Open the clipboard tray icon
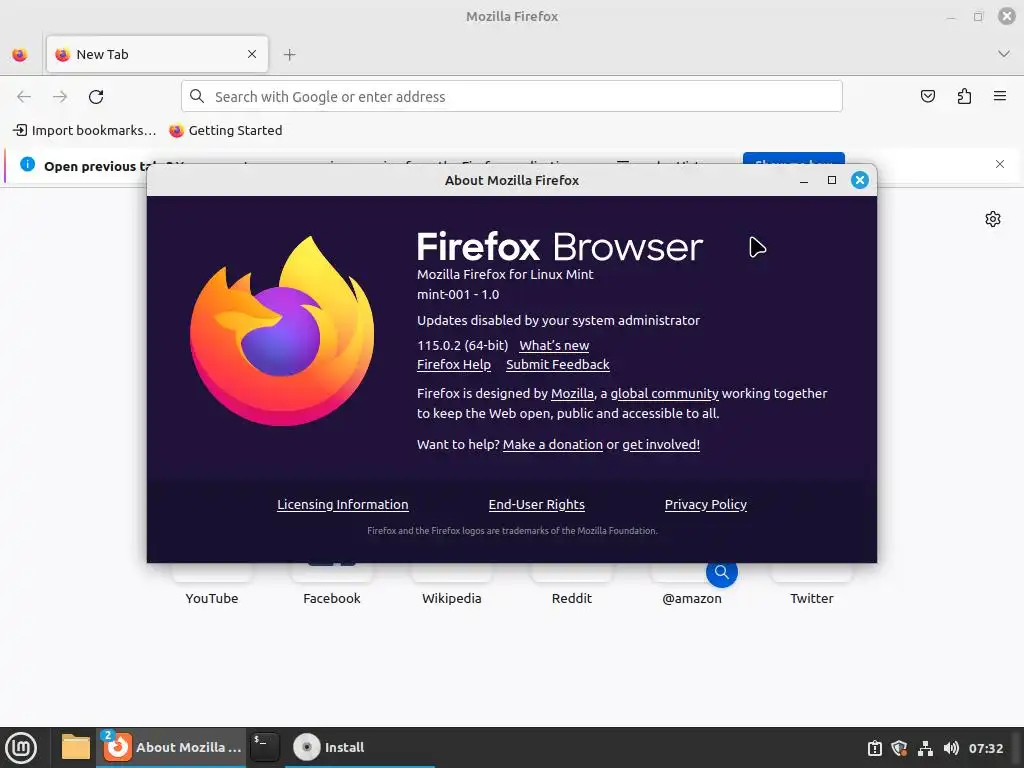 [874, 748]
